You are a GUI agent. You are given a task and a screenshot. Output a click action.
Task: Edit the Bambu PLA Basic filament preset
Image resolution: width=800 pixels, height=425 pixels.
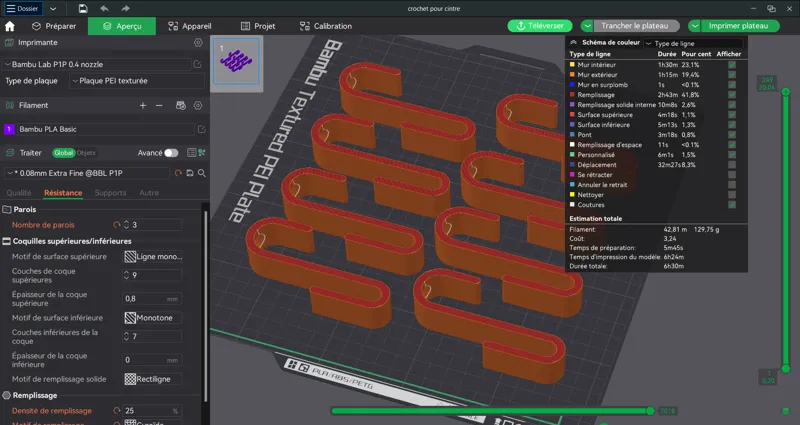coord(202,129)
